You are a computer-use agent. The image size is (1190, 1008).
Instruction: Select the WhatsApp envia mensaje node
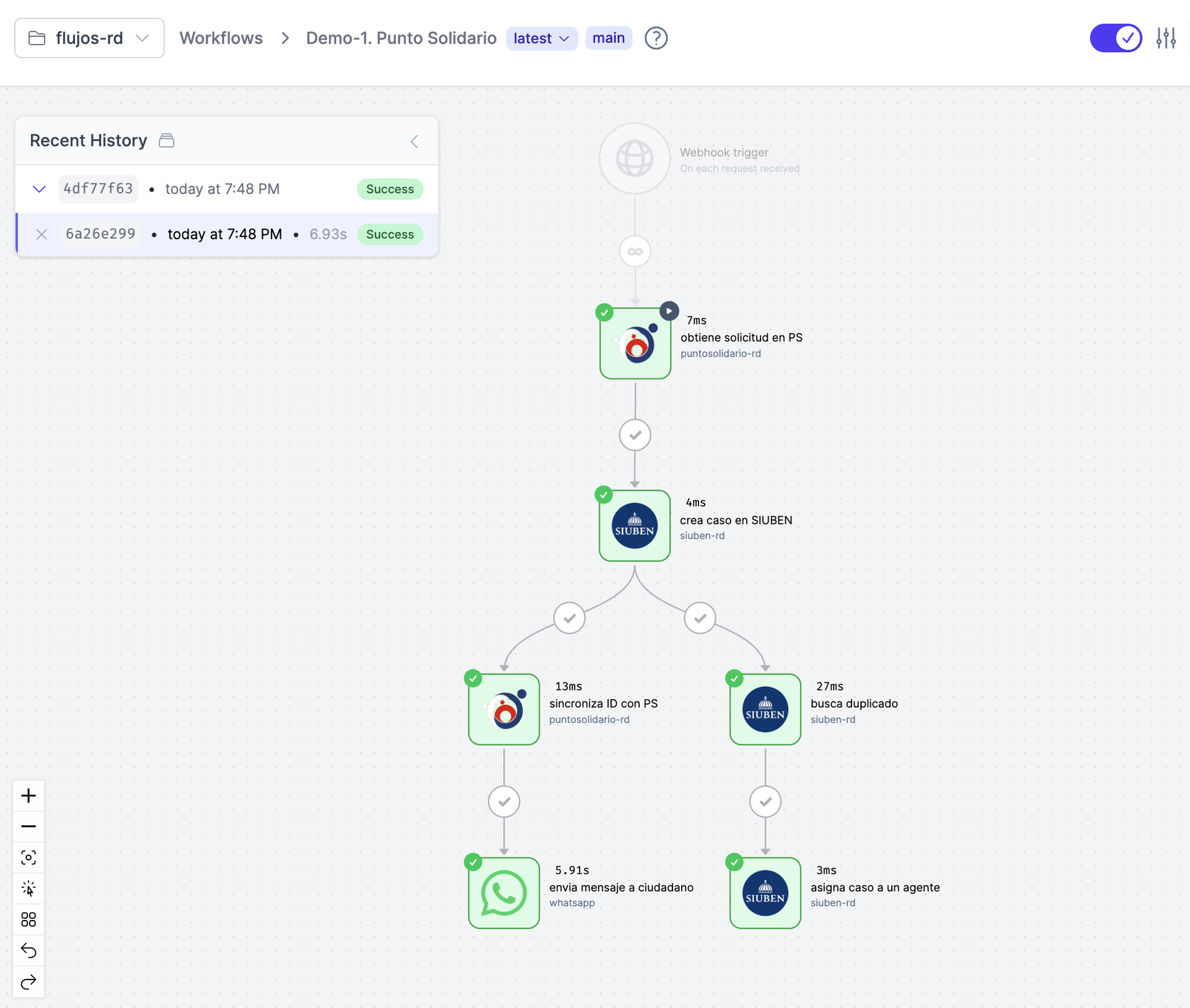pyautogui.click(x=504, y=893)
